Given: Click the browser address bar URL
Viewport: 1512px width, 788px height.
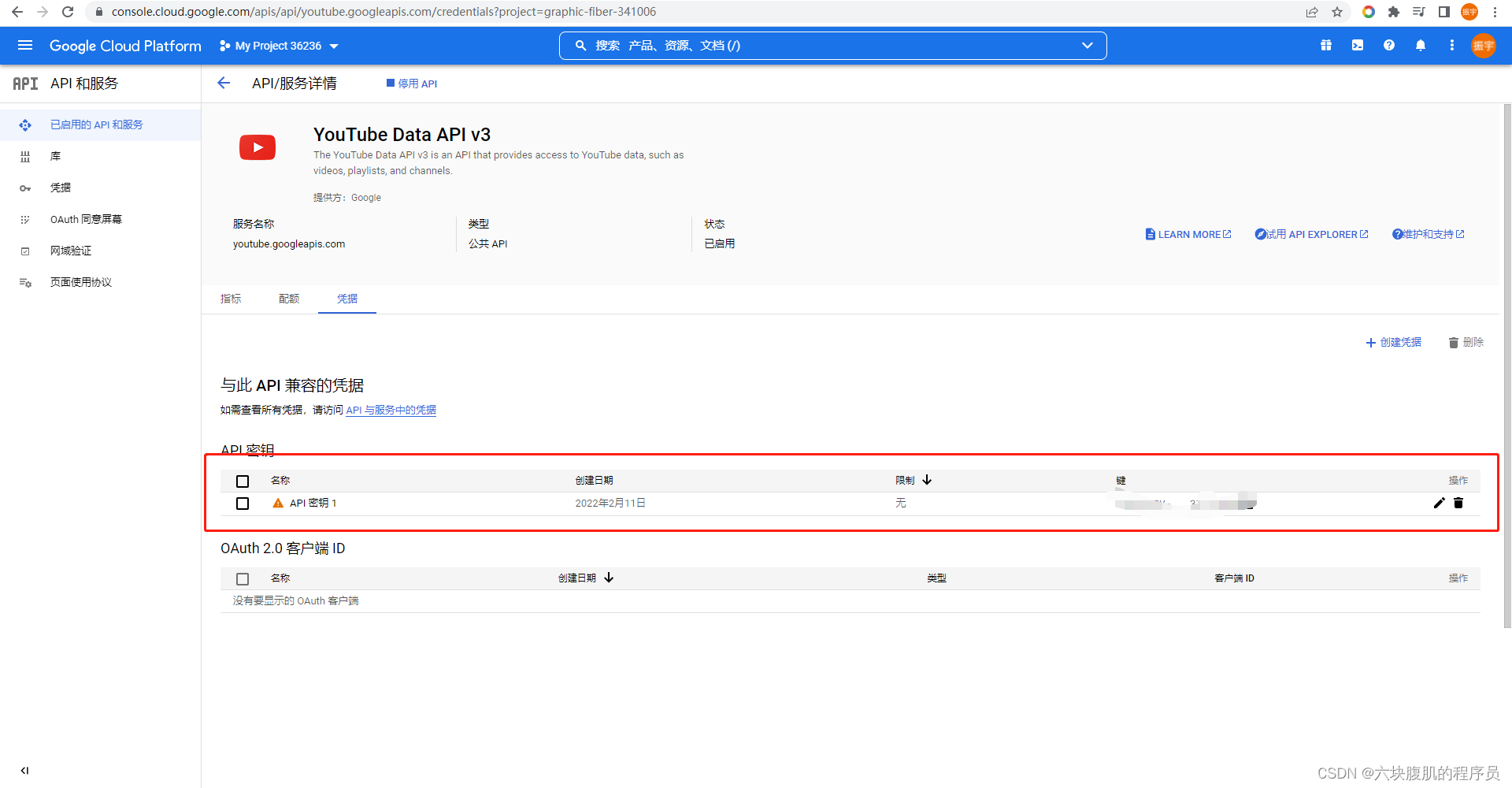Looking at the screenshot, I should click(x=384, y=12).
